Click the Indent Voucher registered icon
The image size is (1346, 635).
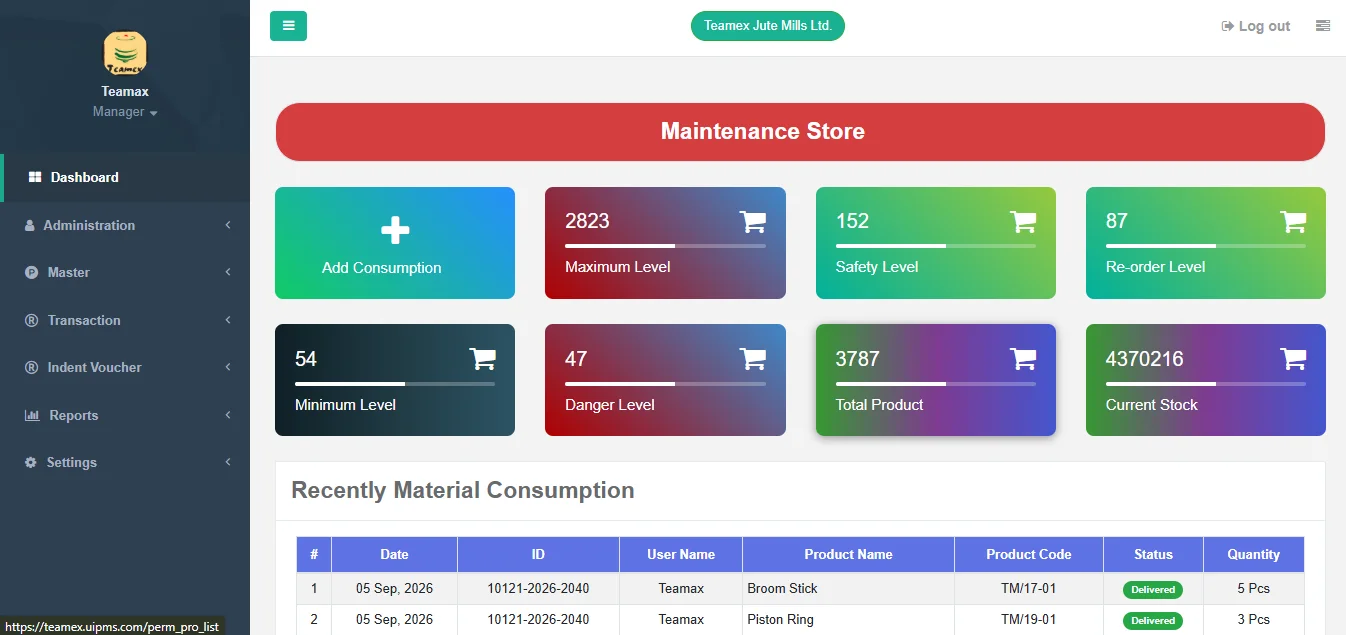point(31,368)
